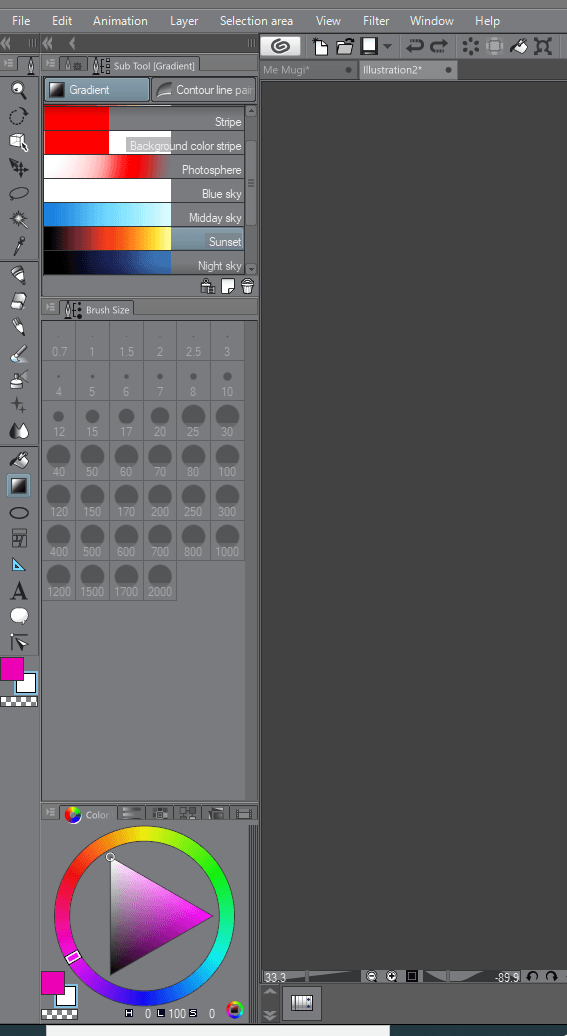Select the Eraser tool

tap(19, 301)
